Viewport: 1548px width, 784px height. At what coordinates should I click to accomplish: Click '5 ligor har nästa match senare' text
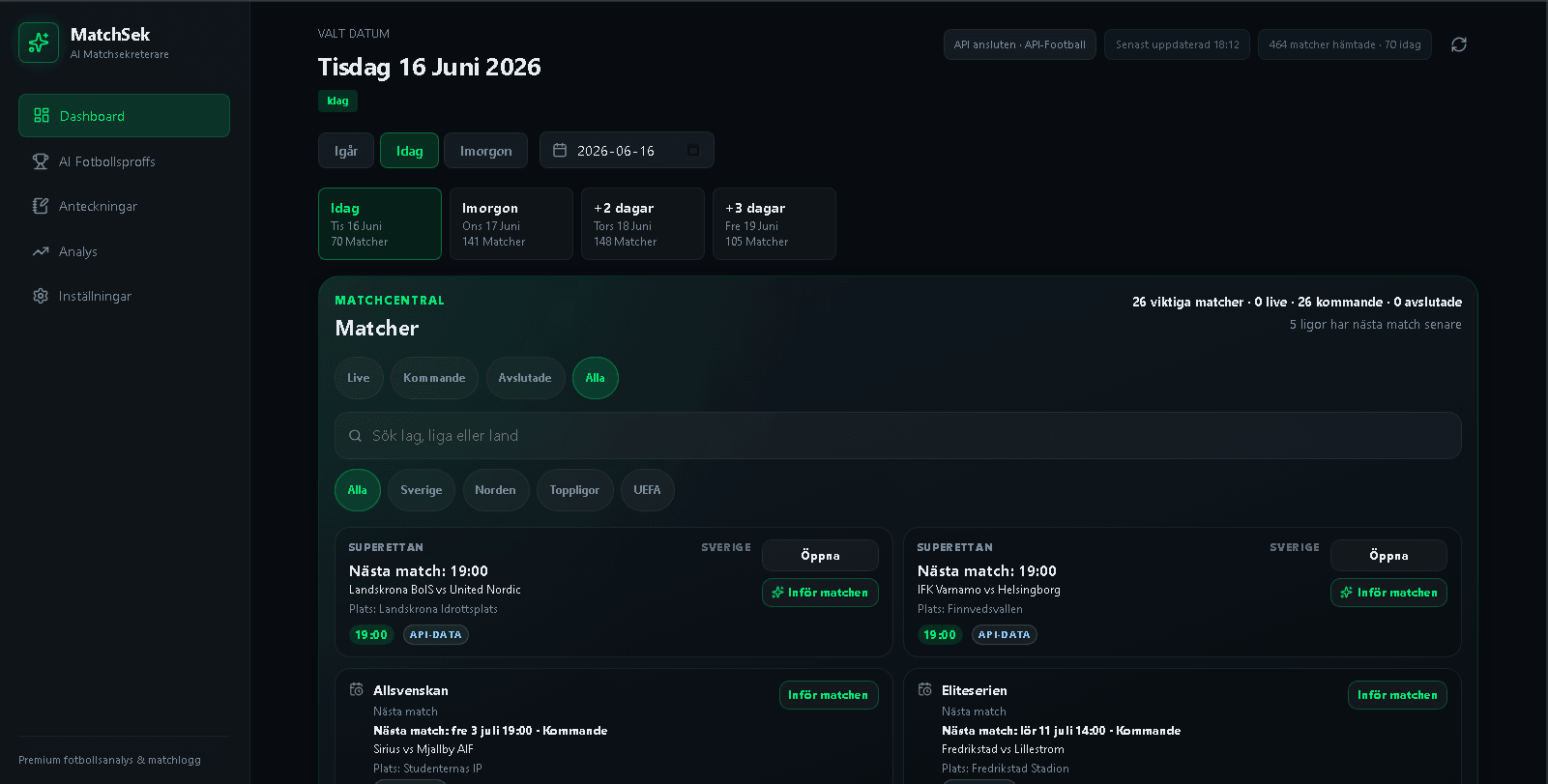point(1375,325)
